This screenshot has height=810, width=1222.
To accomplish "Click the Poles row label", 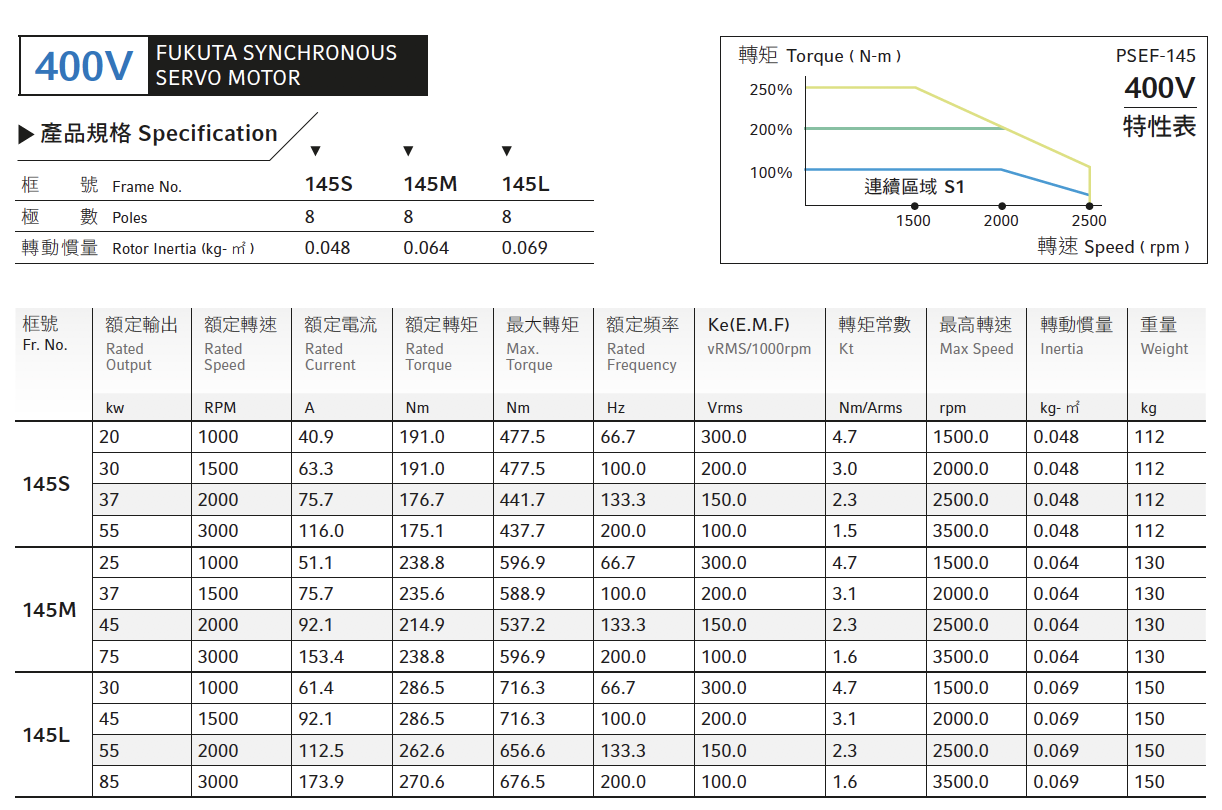I will pos(130,218).
